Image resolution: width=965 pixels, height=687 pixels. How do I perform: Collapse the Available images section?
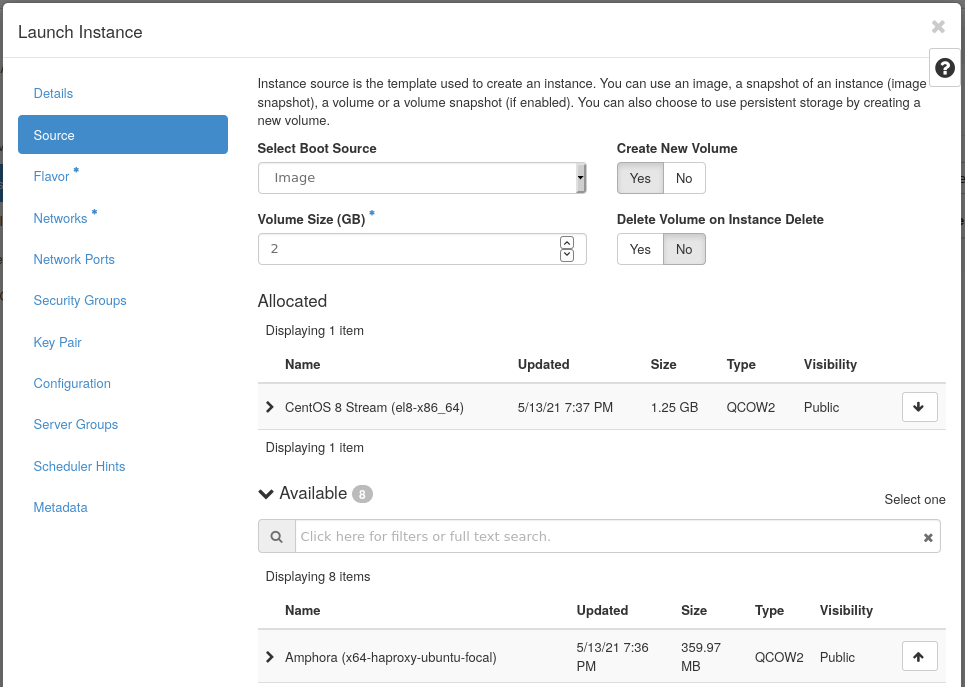pyautogui.click(x=266, y=494)
